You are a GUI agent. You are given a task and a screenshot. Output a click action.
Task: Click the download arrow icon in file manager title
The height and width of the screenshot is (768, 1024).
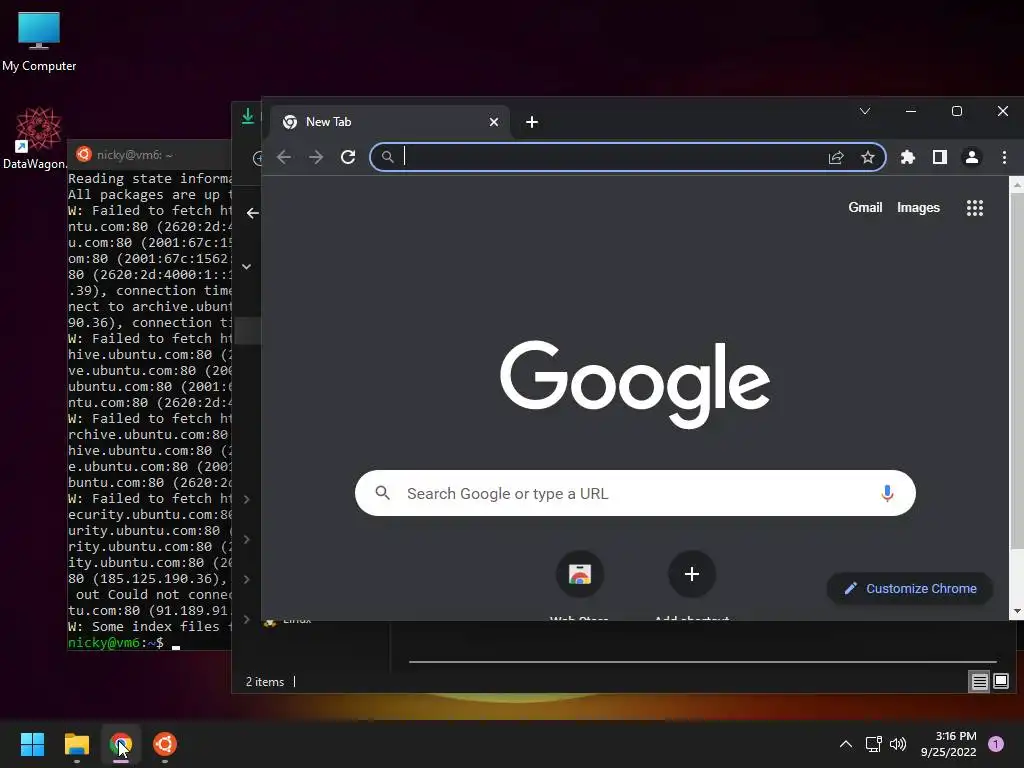click(248, 116)
